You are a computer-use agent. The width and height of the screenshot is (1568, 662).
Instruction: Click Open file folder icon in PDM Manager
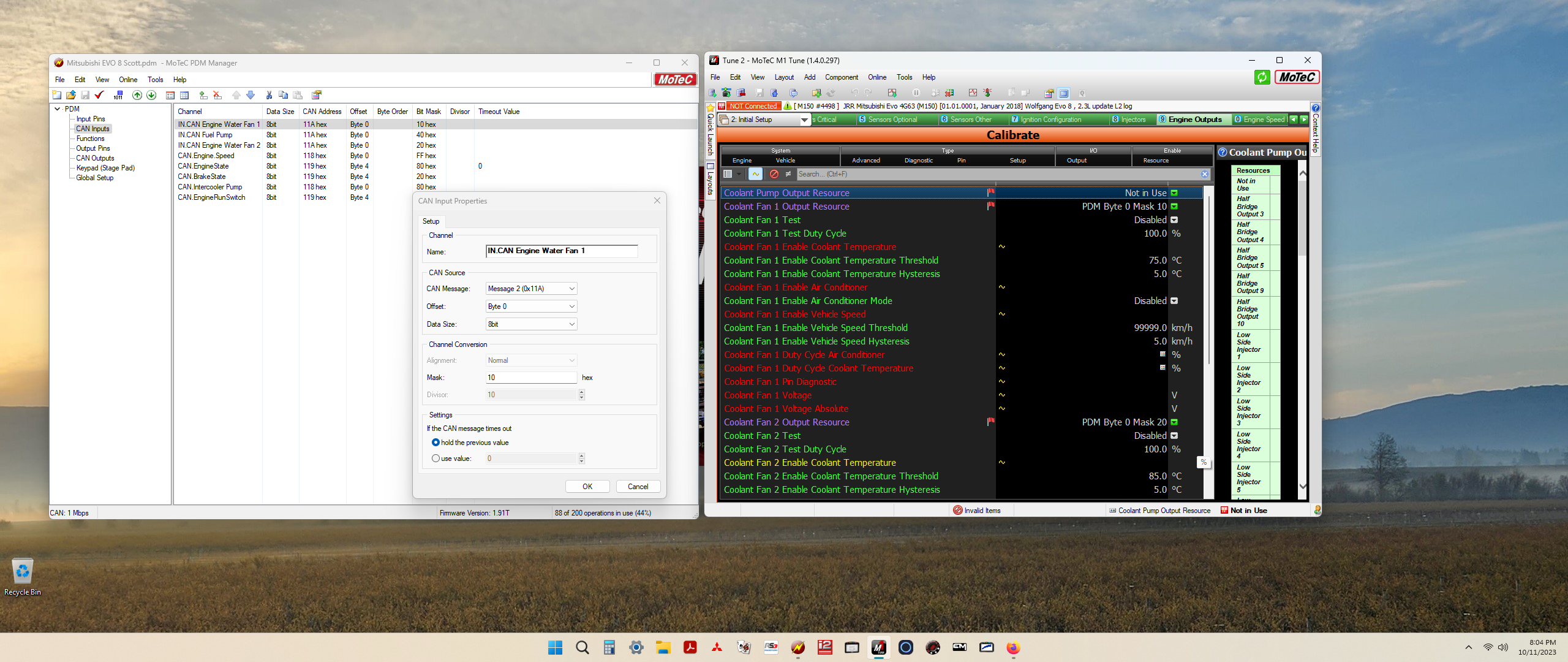pos(71,95)
